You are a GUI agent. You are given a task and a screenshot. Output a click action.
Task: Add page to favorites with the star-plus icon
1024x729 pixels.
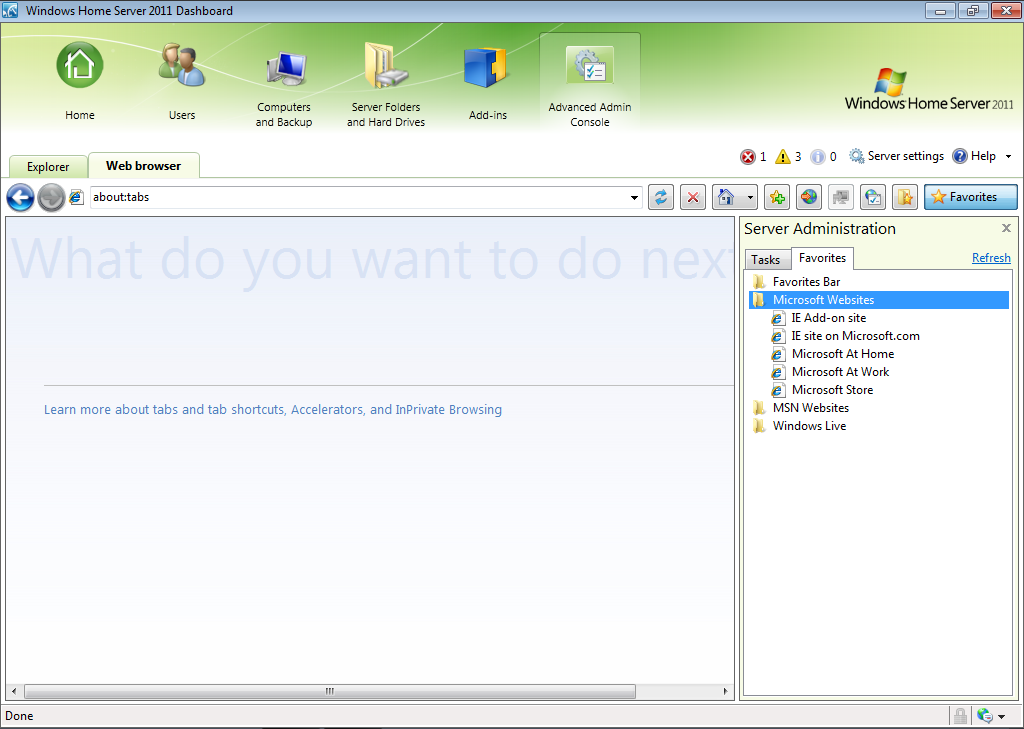tap(777, 197)
